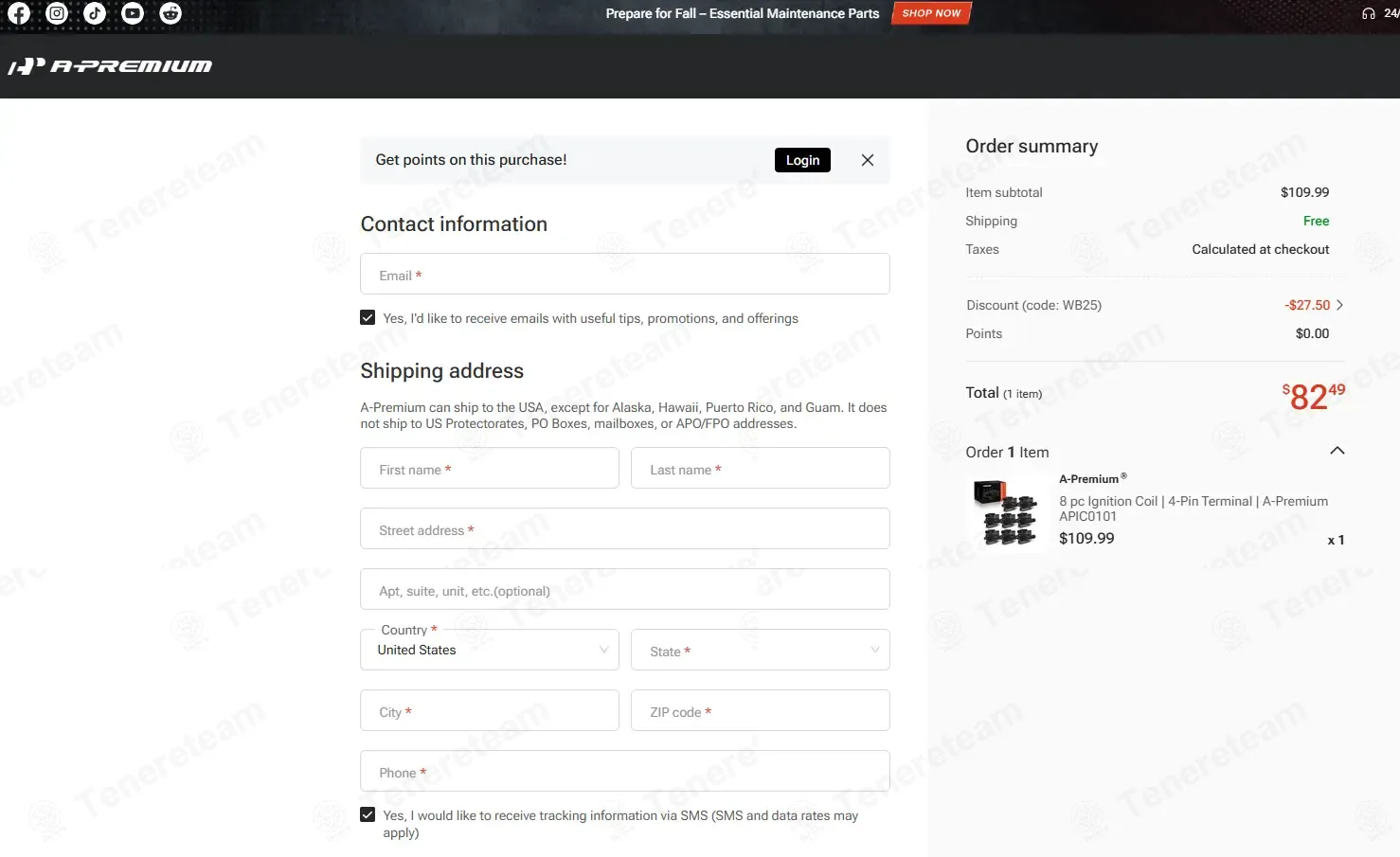Uncheck the promotional emails checkbox
The width and height of the screenshot is (1400, 857).
(x=368, y=318)
